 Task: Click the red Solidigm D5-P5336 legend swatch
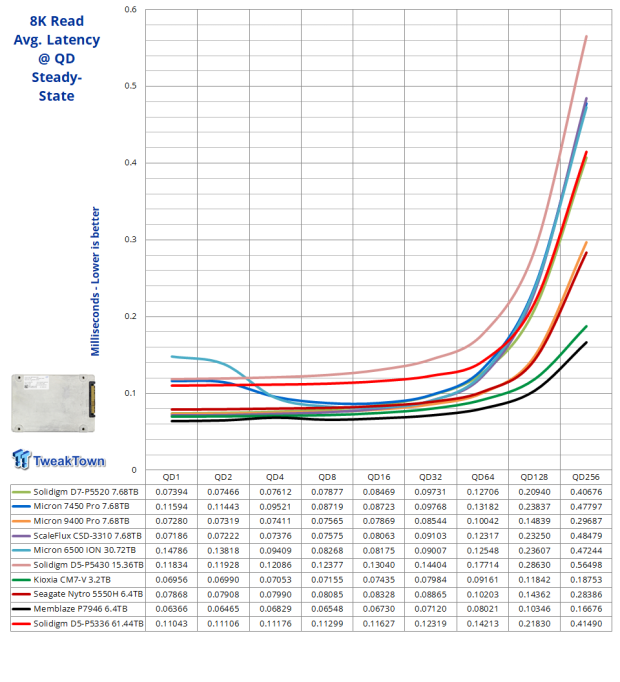tap(21, 624)
